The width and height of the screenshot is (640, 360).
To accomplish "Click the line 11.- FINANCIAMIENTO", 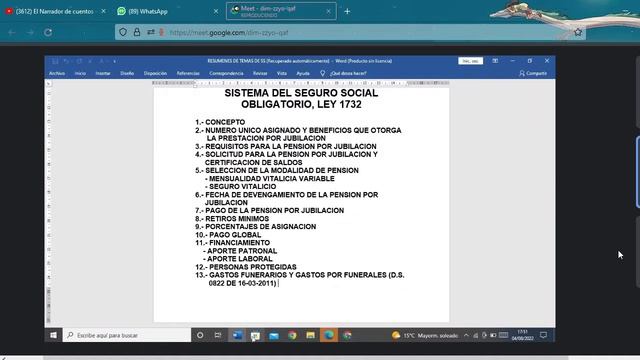I will 232,242.
